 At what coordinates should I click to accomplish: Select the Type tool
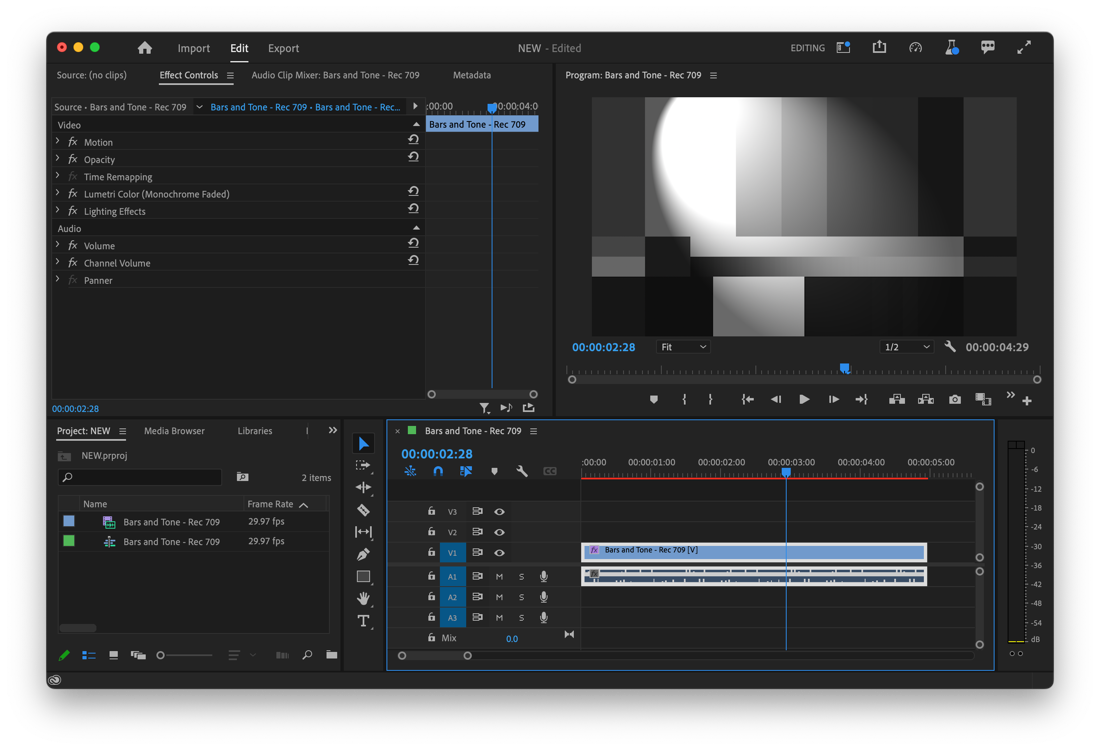[363, 621]
